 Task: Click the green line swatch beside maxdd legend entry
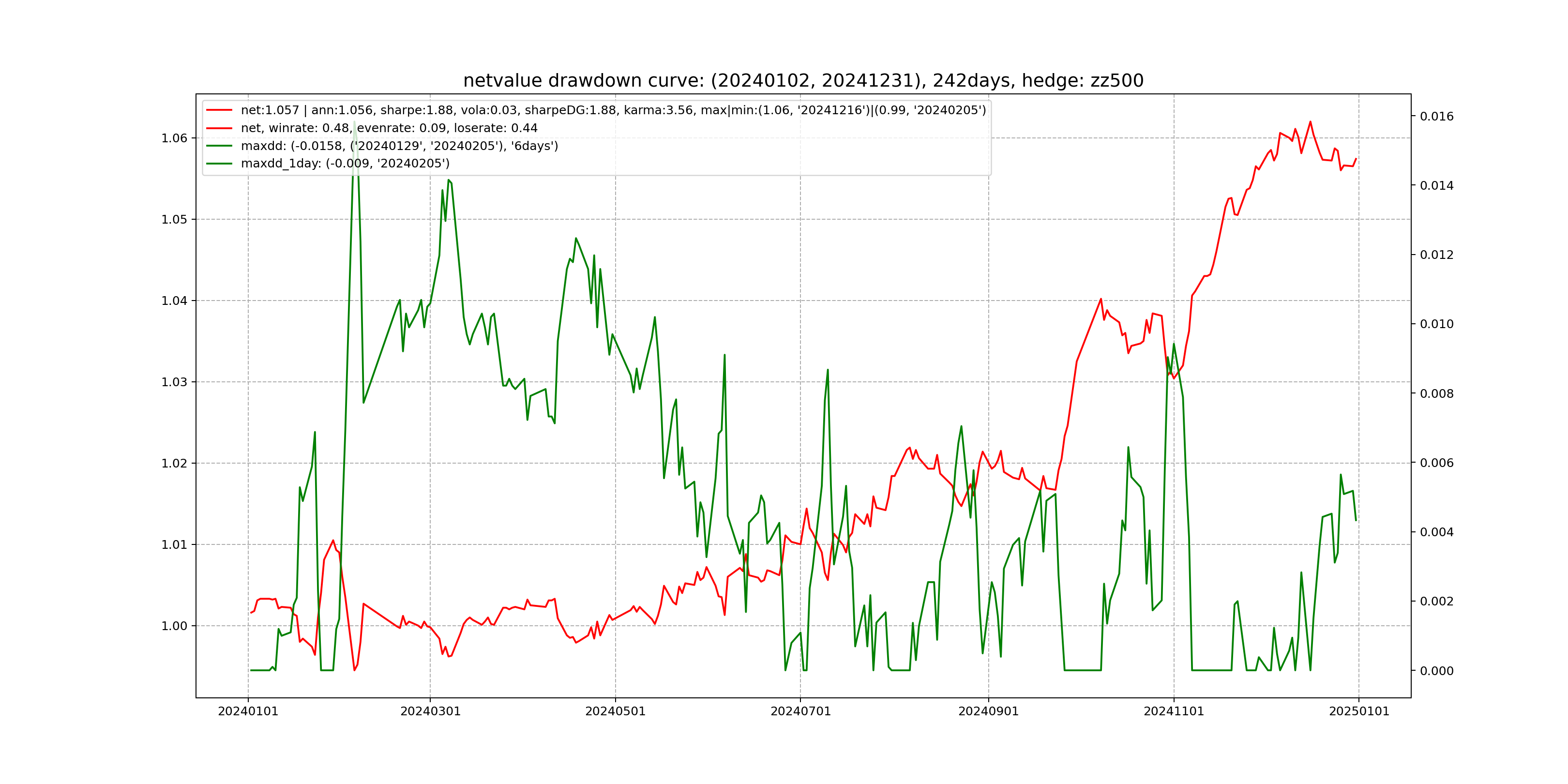click(219, 146)
